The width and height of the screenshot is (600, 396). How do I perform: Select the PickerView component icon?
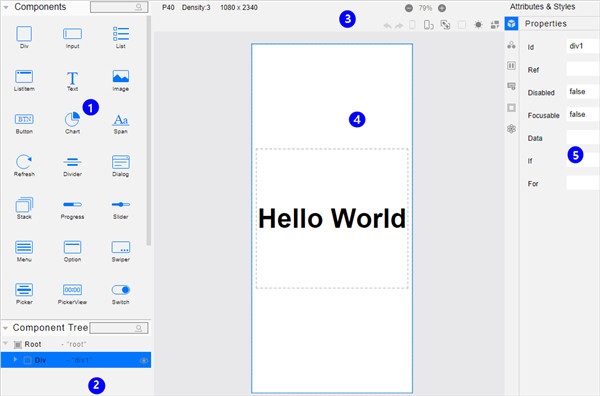tap(72, 290)
